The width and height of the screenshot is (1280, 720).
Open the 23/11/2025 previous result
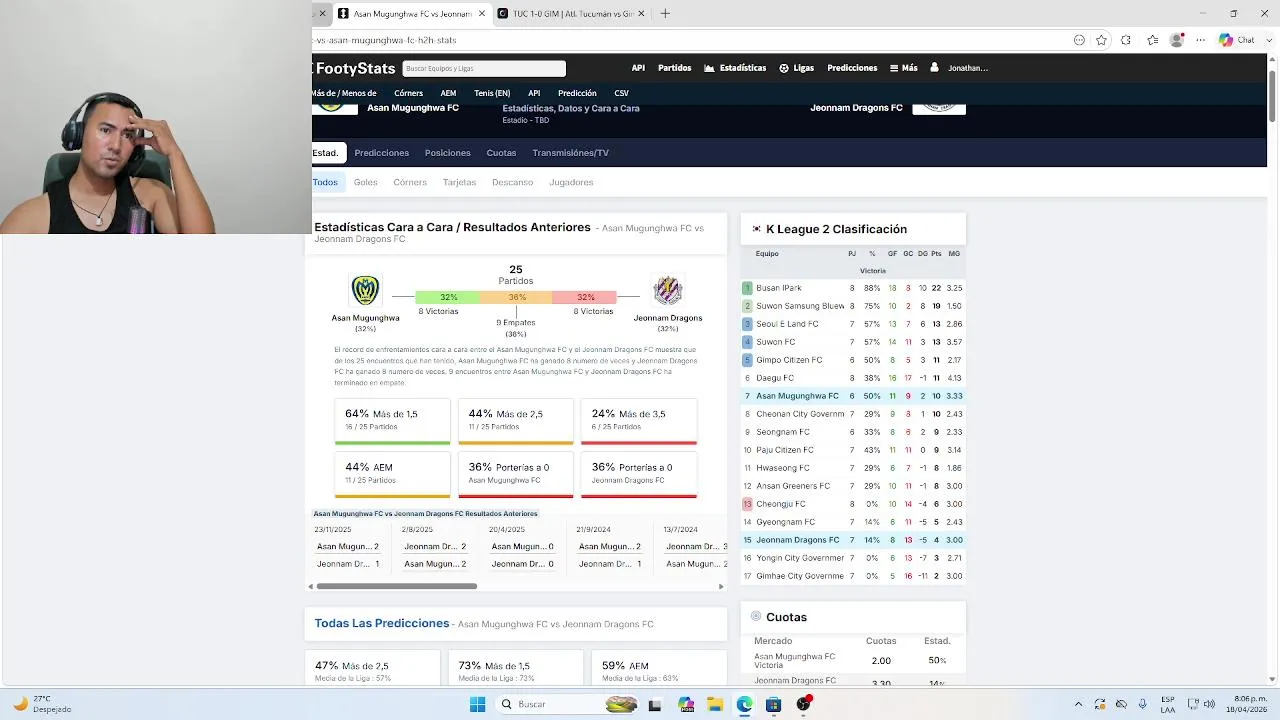click(x=348, y=548)
